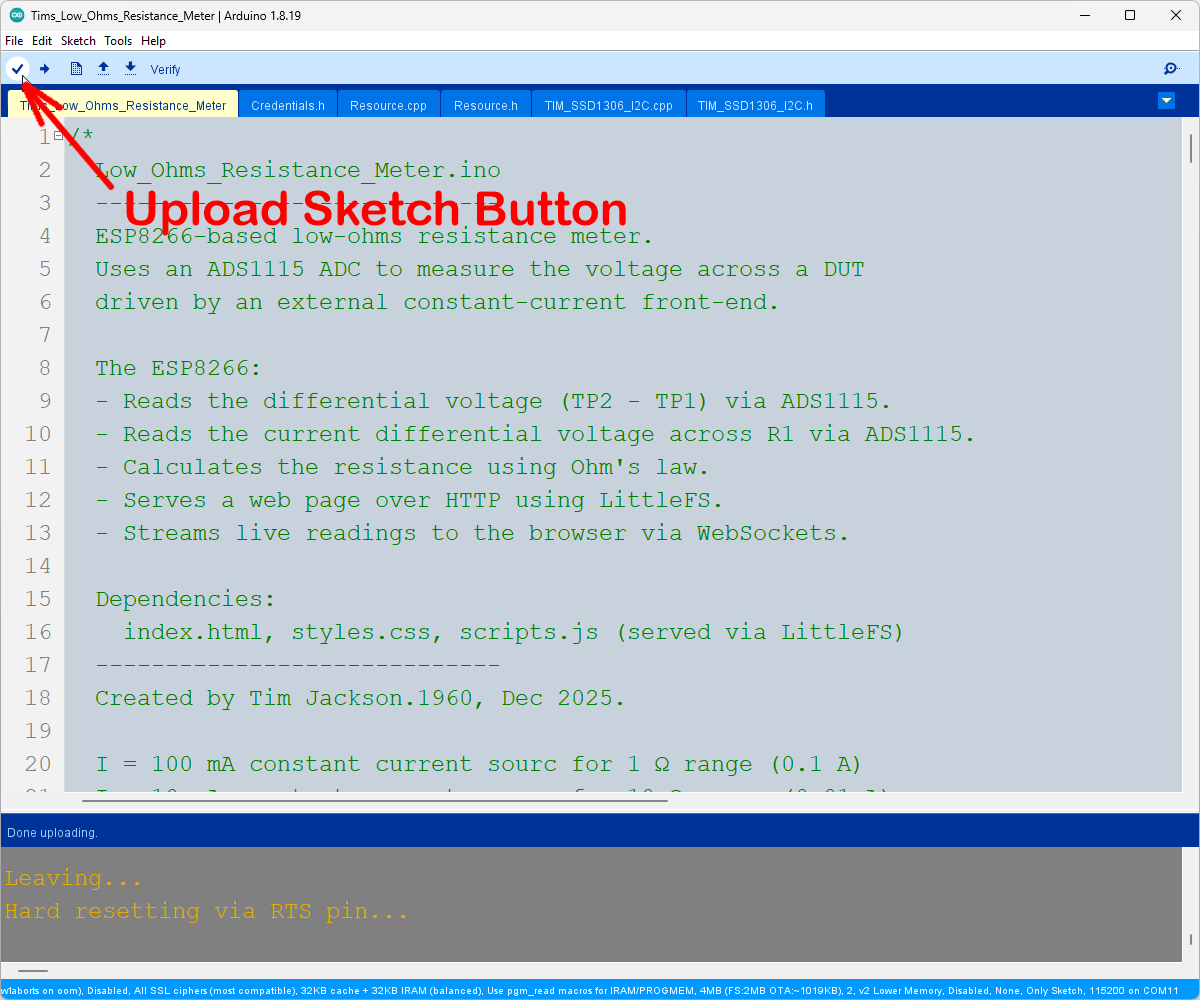Click the Verify checkmark icon
The image size is (1200, 1000).
coord(17,68)
